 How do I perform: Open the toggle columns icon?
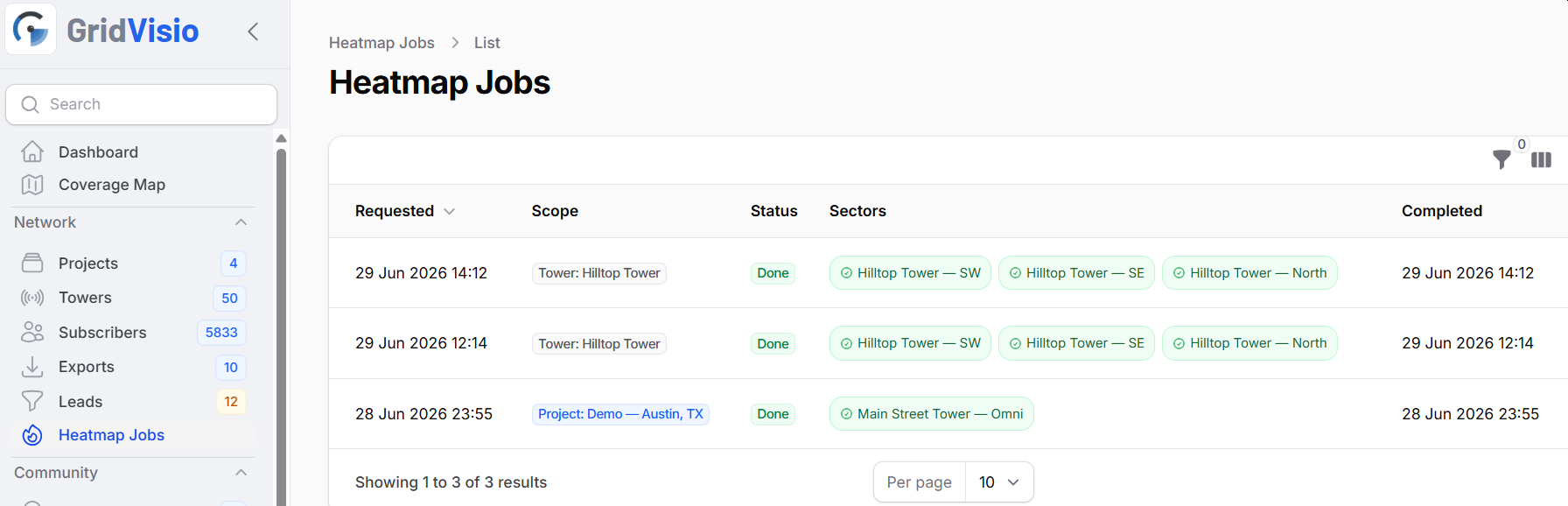(x=1542, y=159)
